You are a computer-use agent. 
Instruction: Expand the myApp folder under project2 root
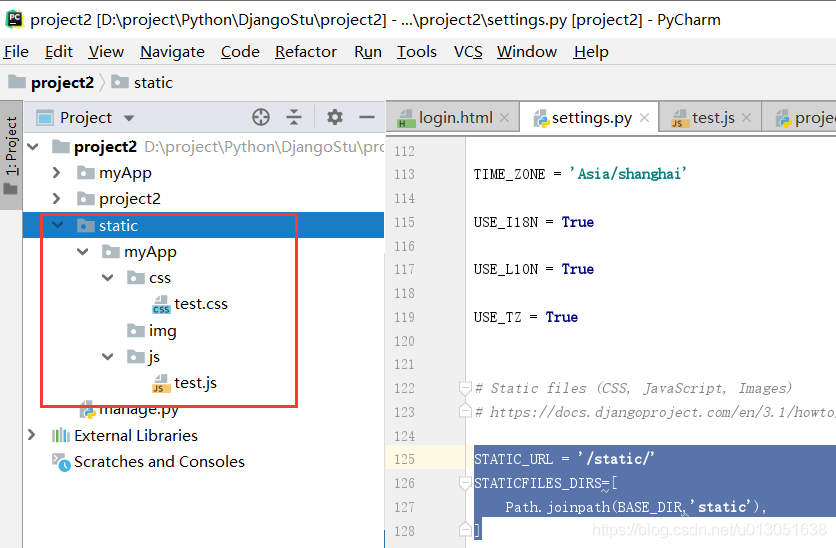(57, 173)
